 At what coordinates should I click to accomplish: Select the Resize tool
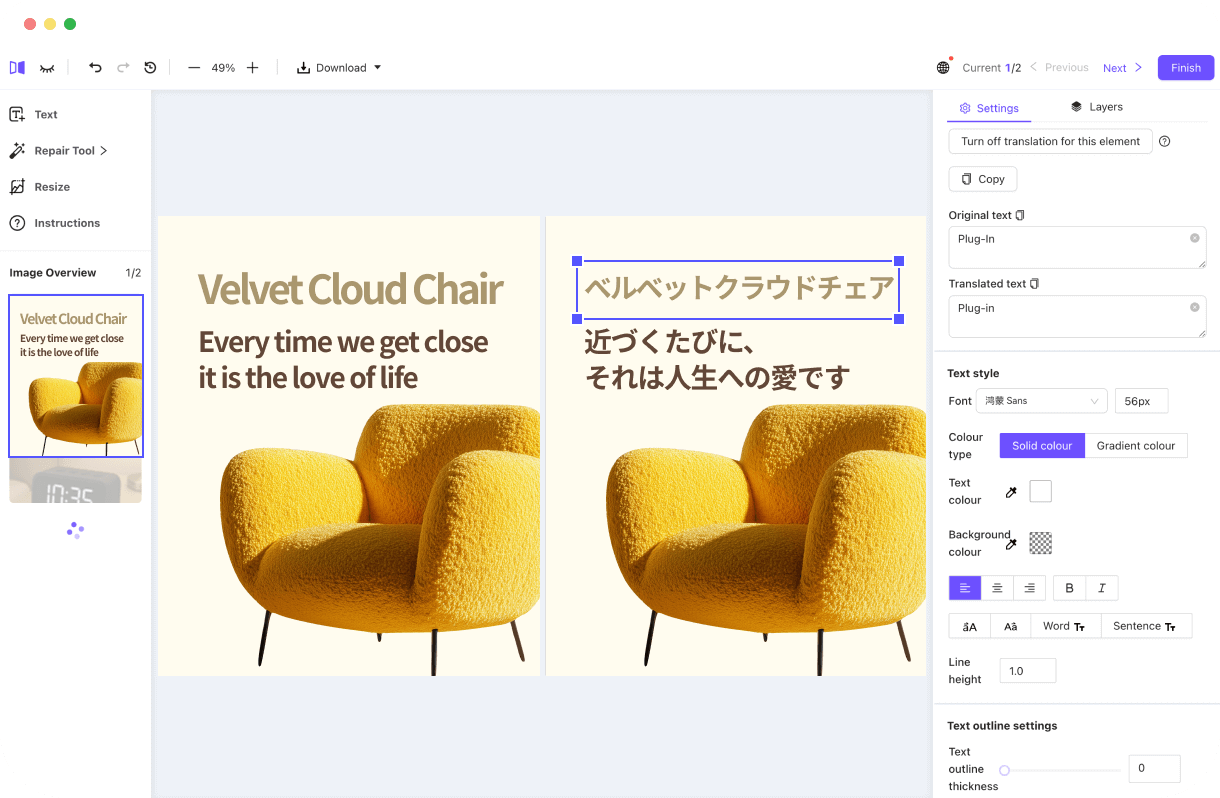pyautogui.click(x=39, y=187)
